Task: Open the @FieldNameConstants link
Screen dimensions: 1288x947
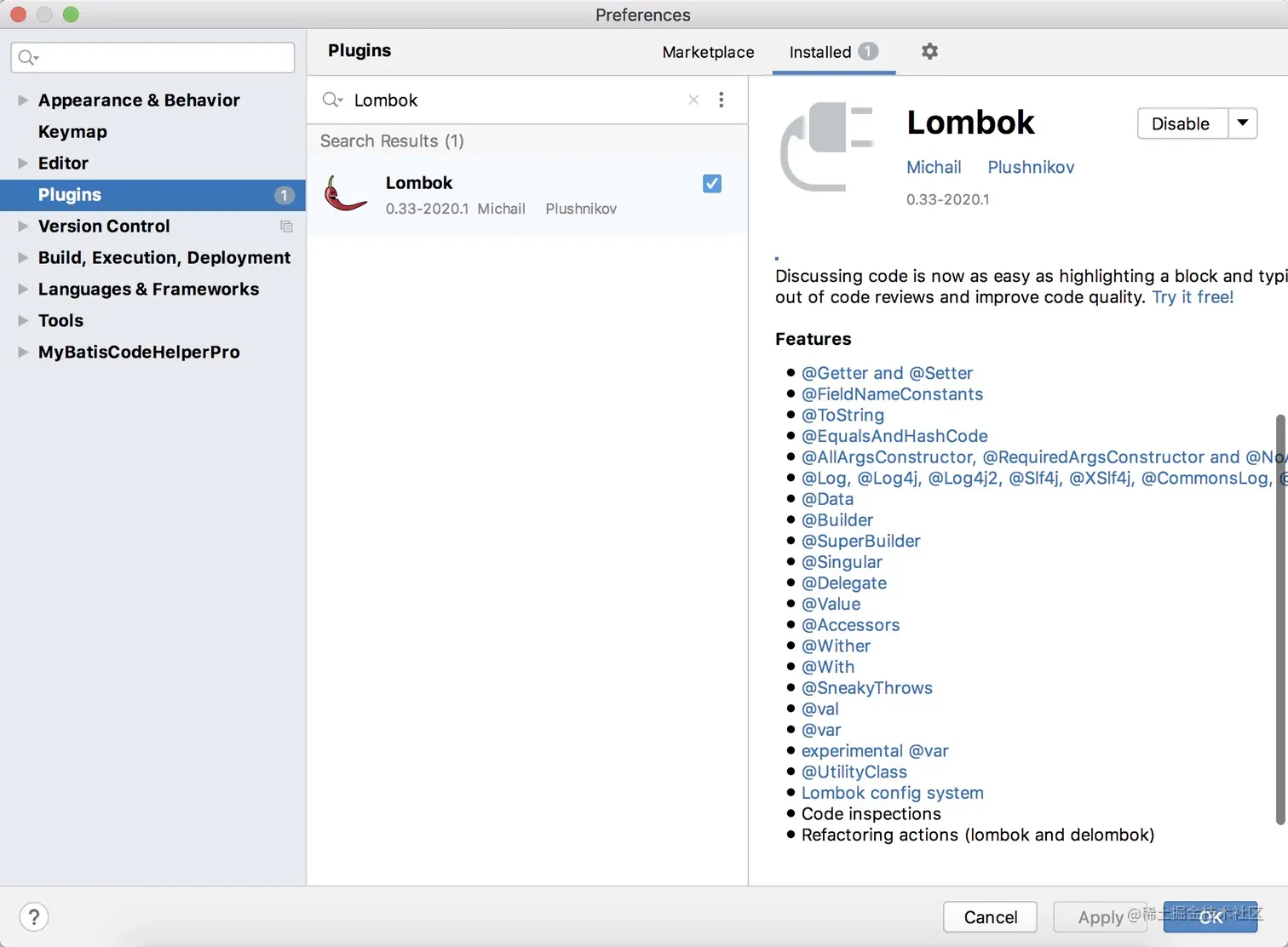Action: pyautogui.click(x=892, y=394)
